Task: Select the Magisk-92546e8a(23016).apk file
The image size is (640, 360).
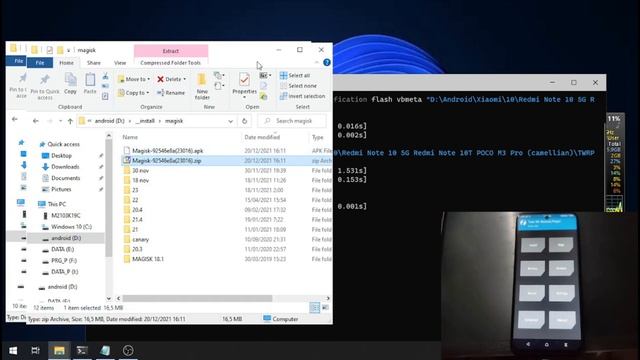Action: coord(167,151)
